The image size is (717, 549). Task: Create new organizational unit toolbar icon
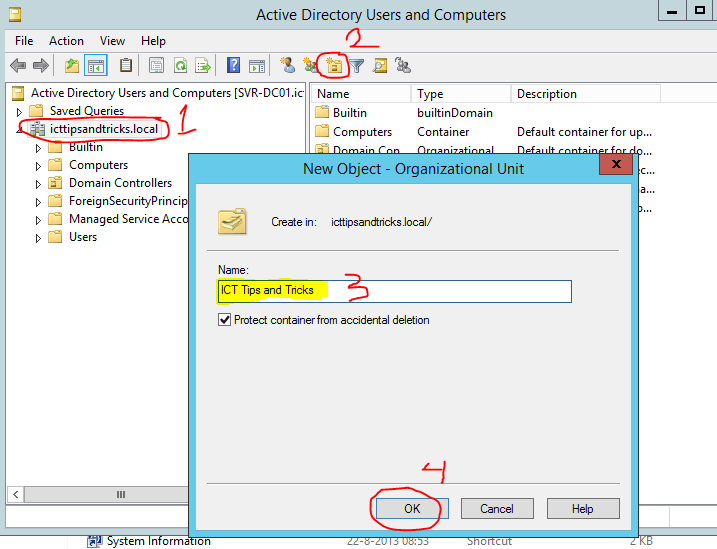pos(334,66)
